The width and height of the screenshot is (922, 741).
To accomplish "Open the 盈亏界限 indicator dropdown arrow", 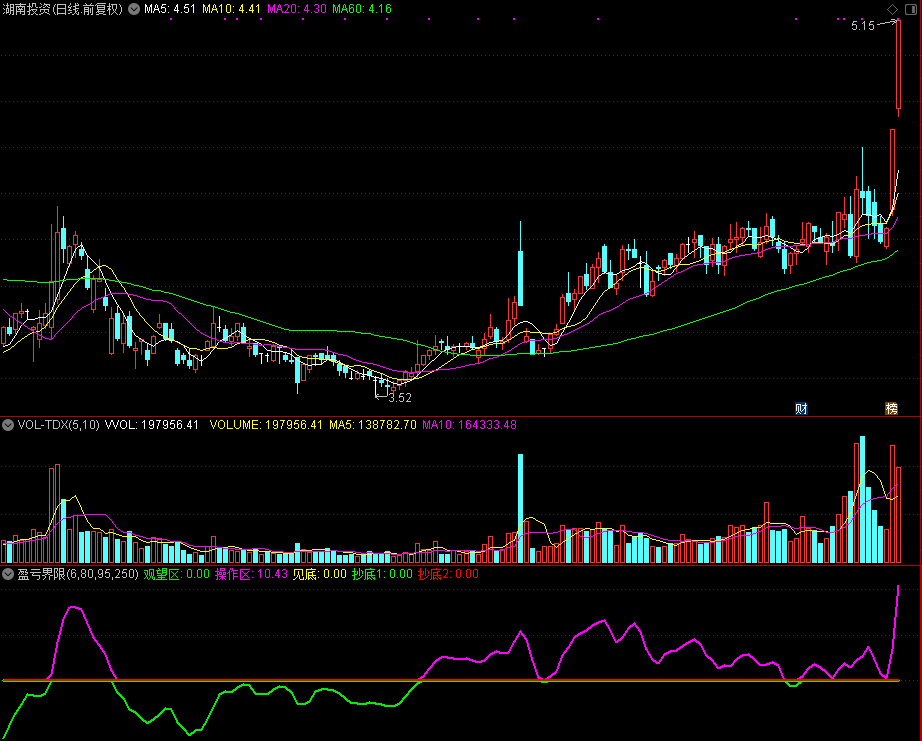I will point(9,574).
